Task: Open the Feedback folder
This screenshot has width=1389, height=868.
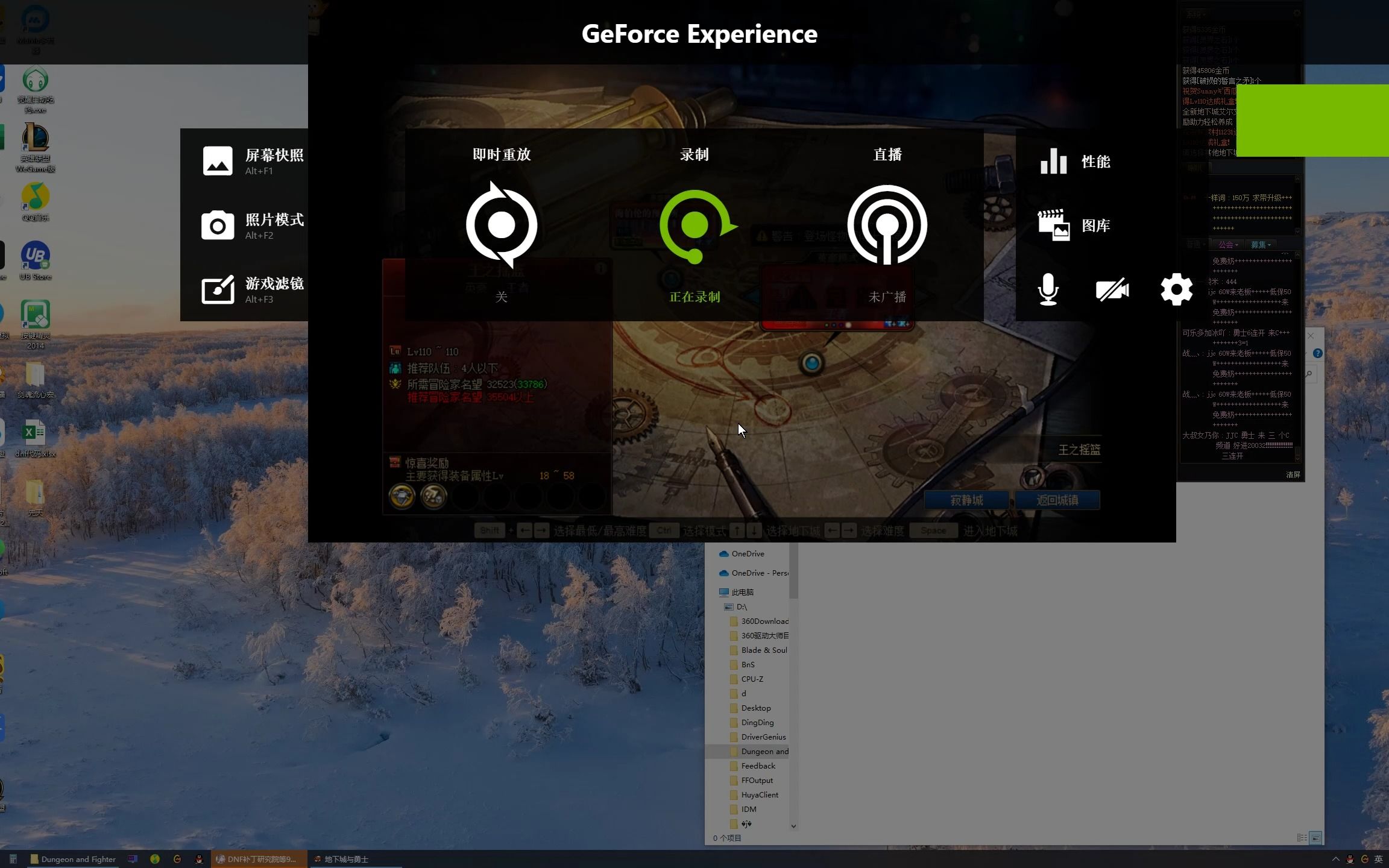Action: click(x=752, y=766)
